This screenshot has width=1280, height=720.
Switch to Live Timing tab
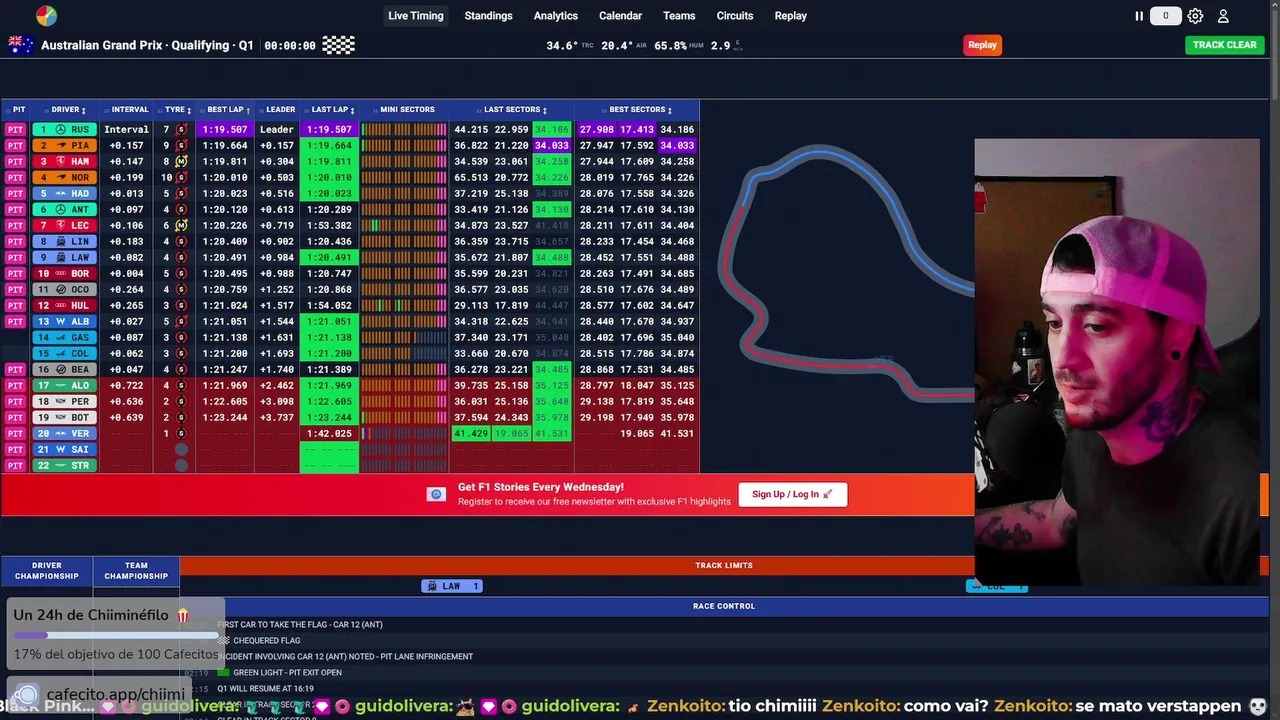click(x=416, y=16)
